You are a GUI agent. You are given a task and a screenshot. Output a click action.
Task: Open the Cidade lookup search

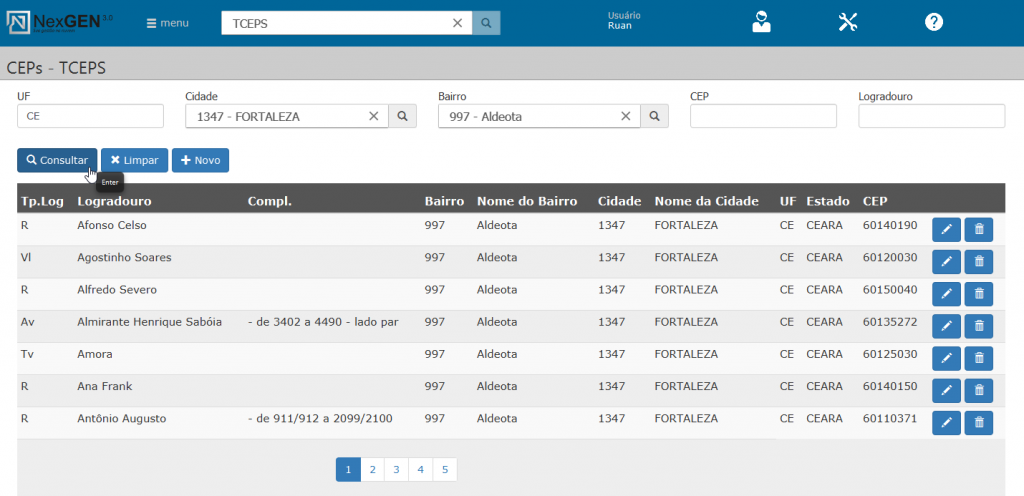(x=402, y=117)
